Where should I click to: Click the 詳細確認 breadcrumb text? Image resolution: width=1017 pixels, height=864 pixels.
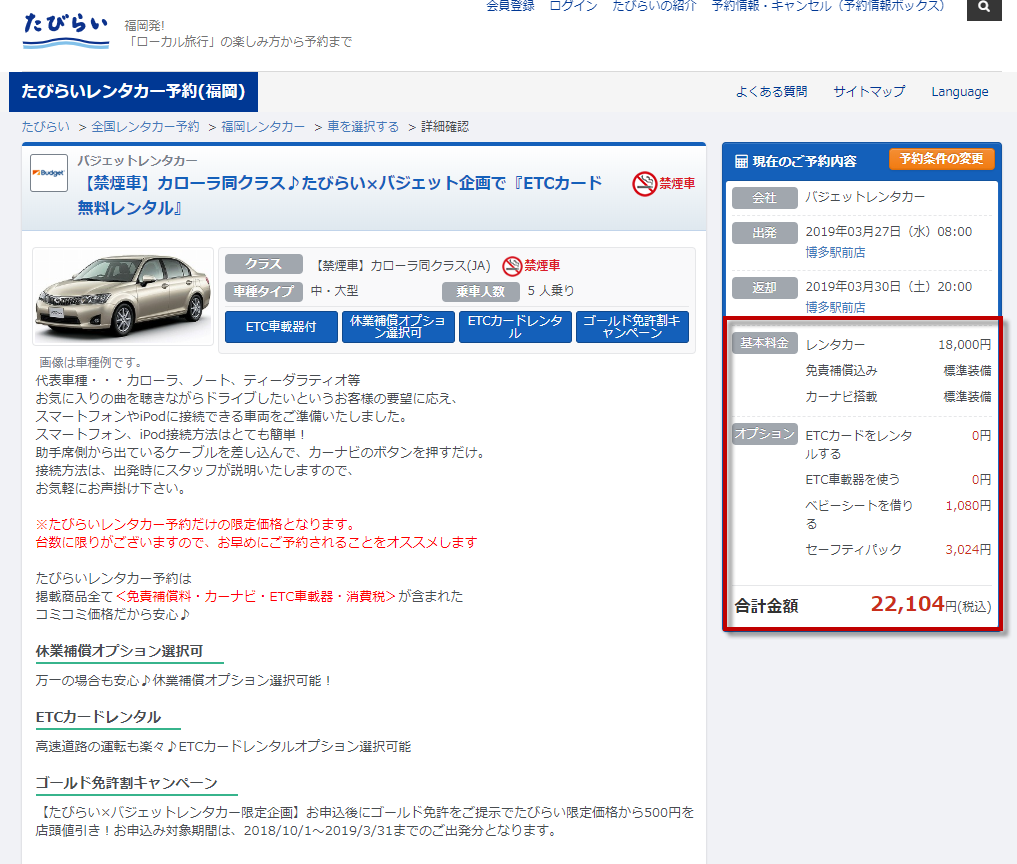click(445, 126)
